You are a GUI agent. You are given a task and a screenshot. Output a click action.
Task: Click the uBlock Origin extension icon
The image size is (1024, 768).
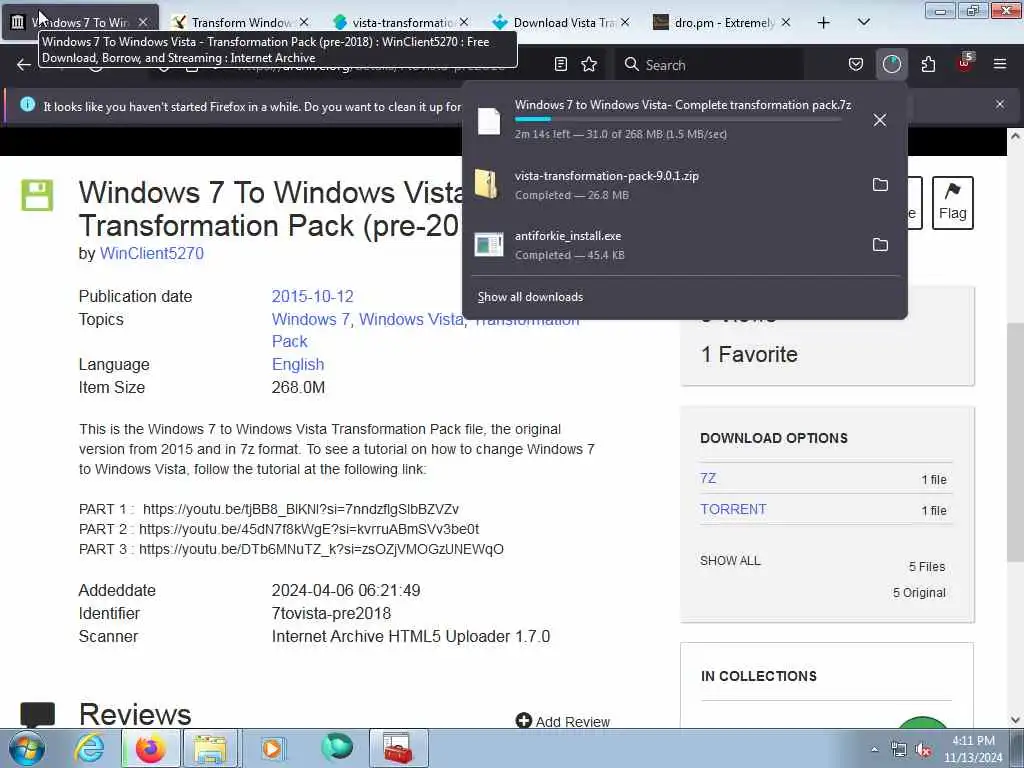pos(965,63)
